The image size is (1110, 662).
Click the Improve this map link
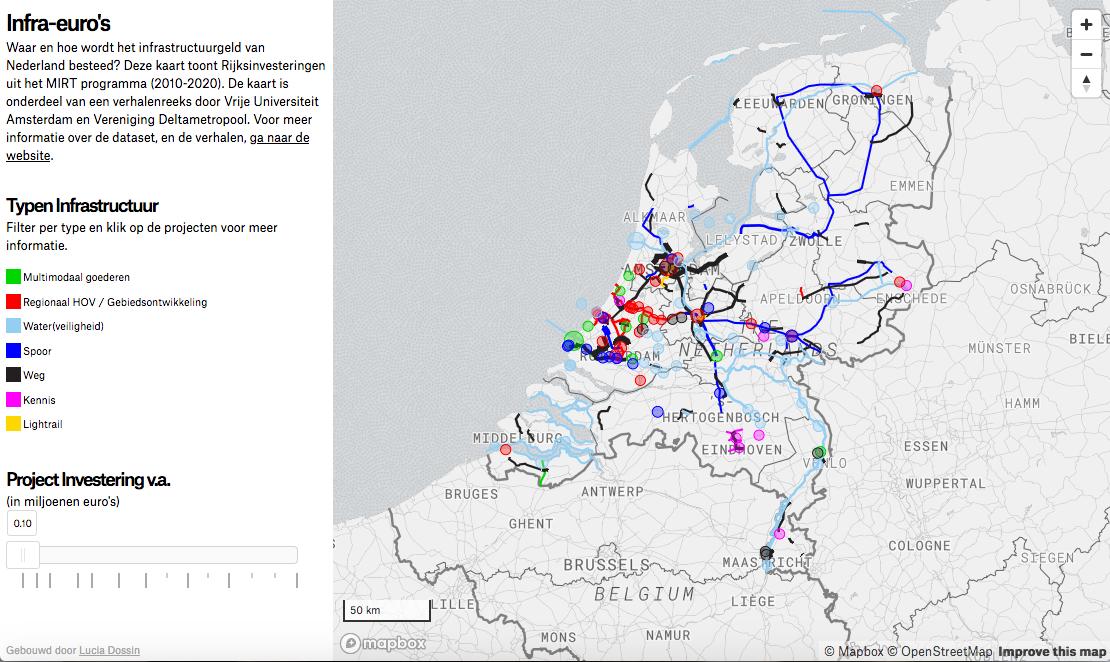1051,652
